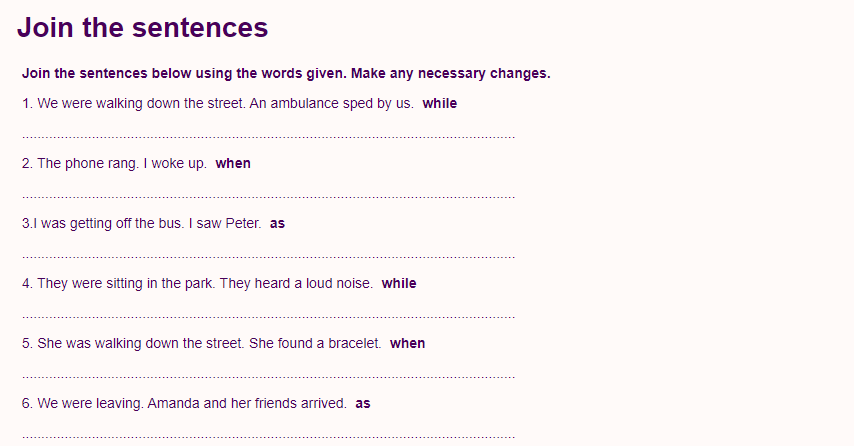Click the answer line under sentence 2
The image size is (854, 446).
(268, 196)
